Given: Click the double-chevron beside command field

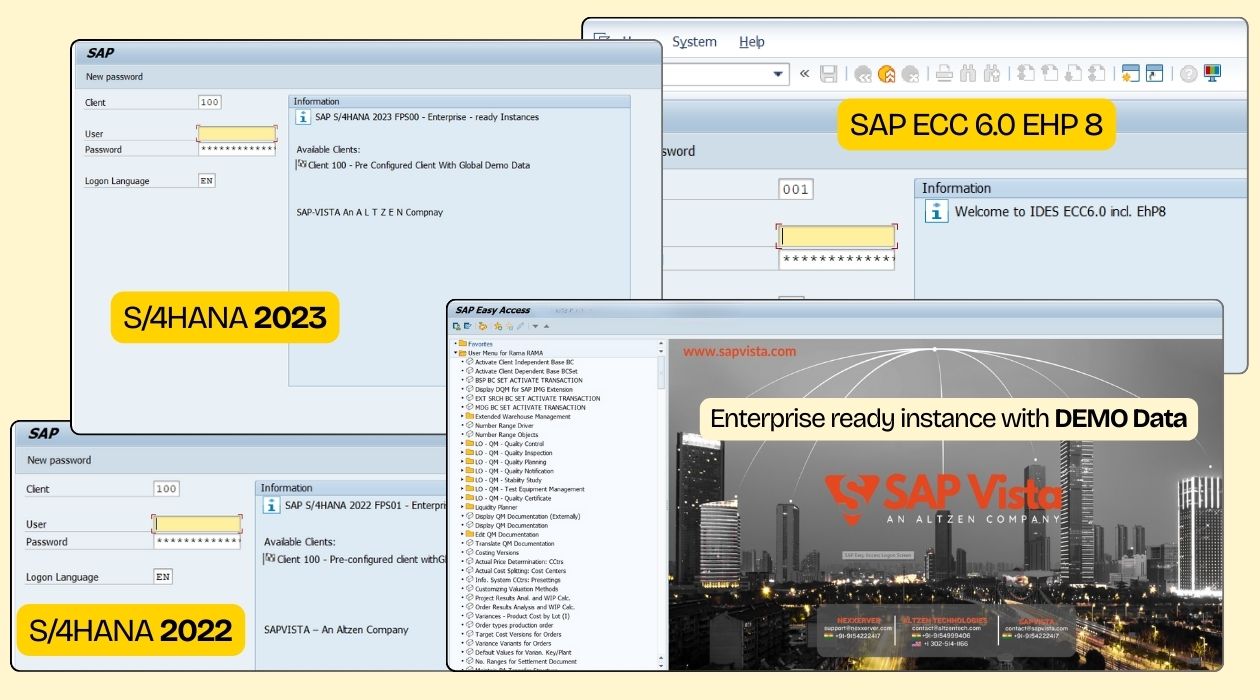Looking at the screenshot, I should click(x=804, y=74).
